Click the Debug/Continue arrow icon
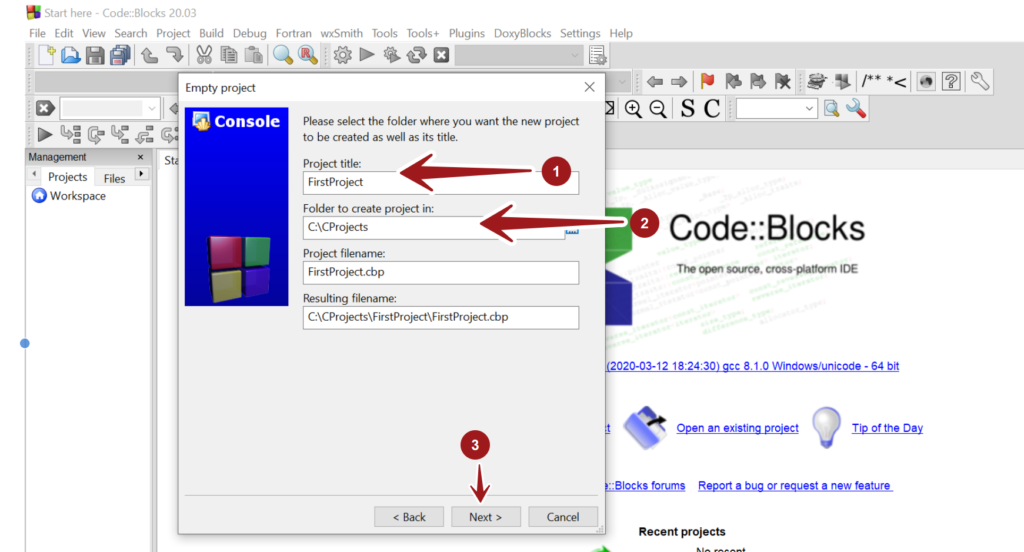1024x552 pixels. [45, 134]
